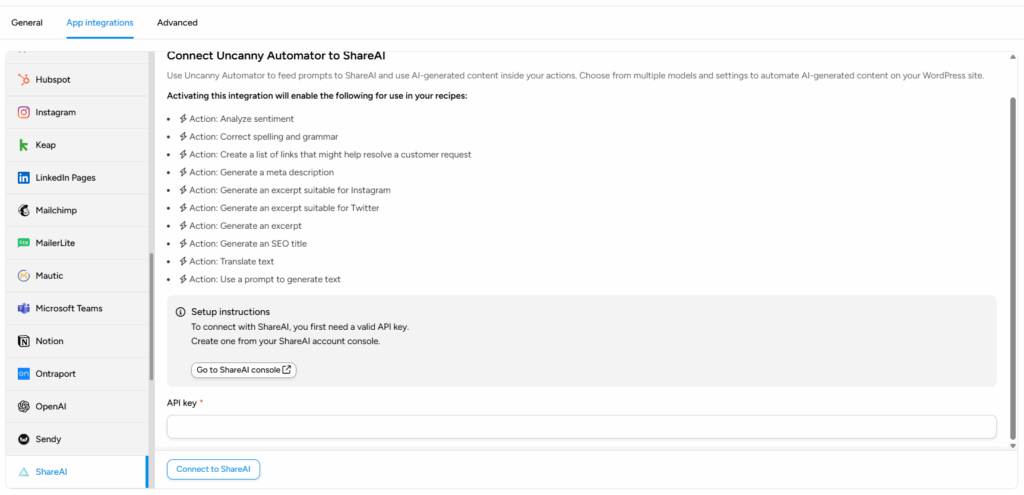
Task: Click the integrations list scrollbar
Action: point(152,317)
